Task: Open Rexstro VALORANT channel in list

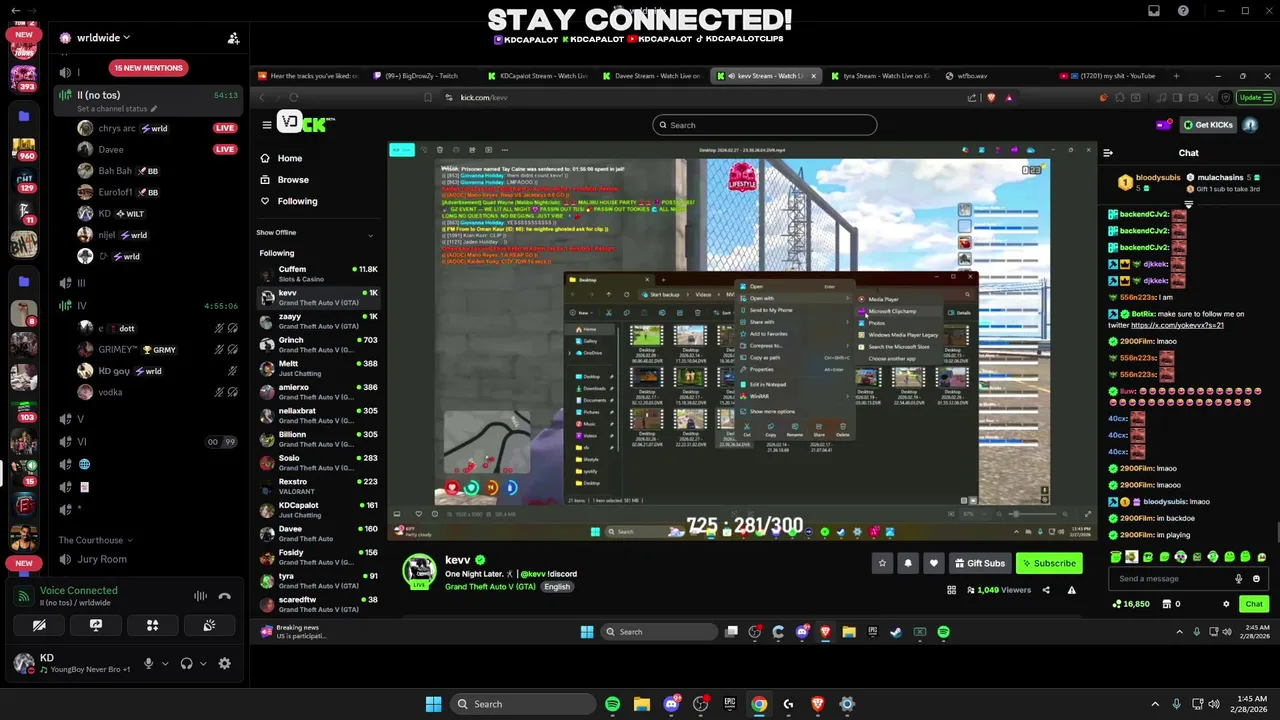Action: tap(318, 486)
